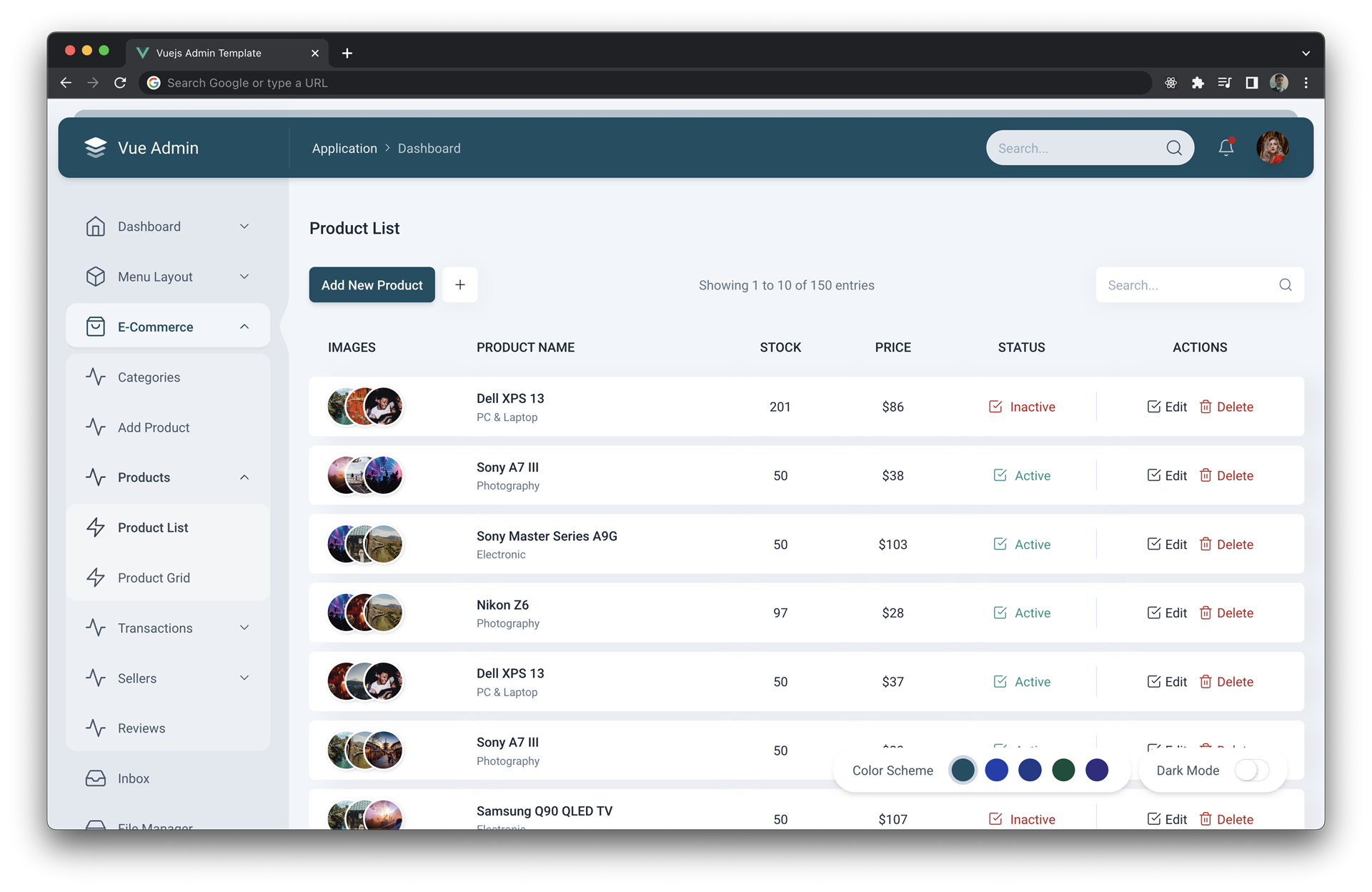Click the header search magnifier icon
Image resolution: width=1372 pixels, height=892 pixels.
tap(1174, 148)
